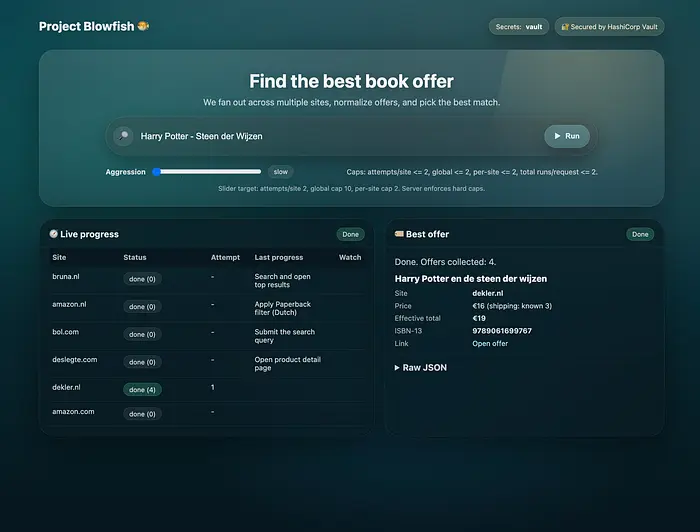Image resolution: width=700 pixels, height=532 pixels.
Task: Click 'done (0)' status for bol.com
Action: click(x=142, y=334)
